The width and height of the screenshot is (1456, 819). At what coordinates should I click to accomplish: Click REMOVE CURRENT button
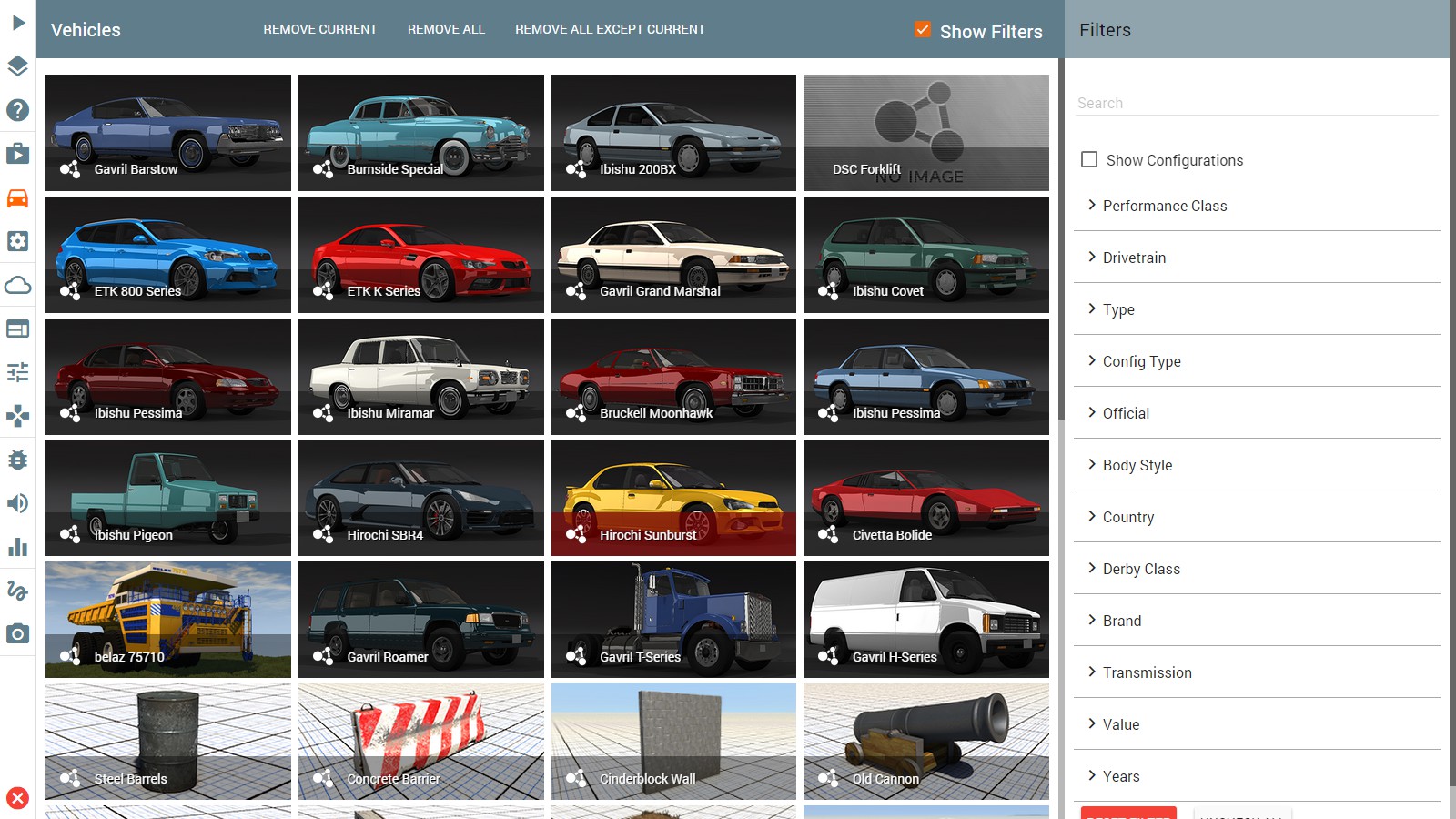tap(320, 29)
